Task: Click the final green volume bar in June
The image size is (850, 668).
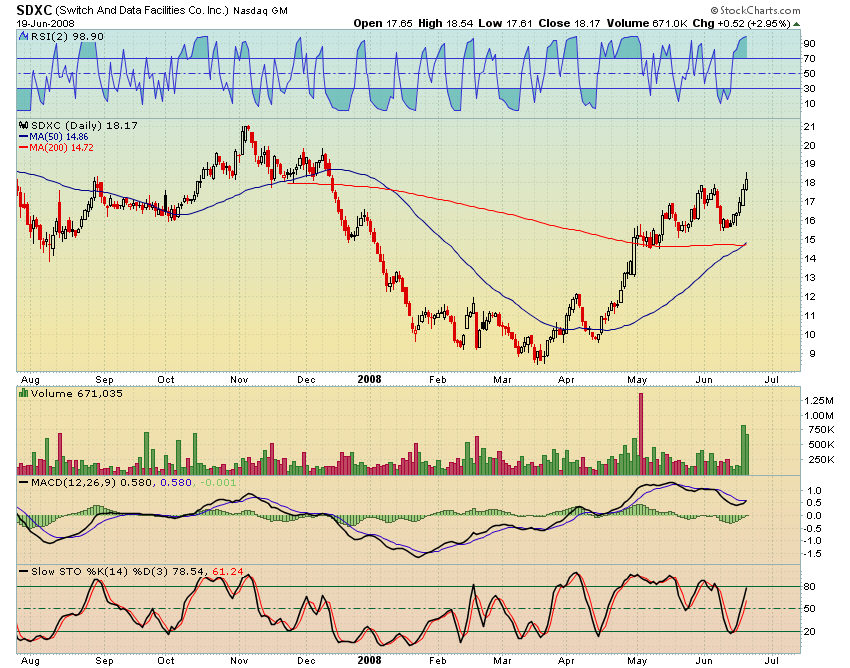Action: [748, 454]
